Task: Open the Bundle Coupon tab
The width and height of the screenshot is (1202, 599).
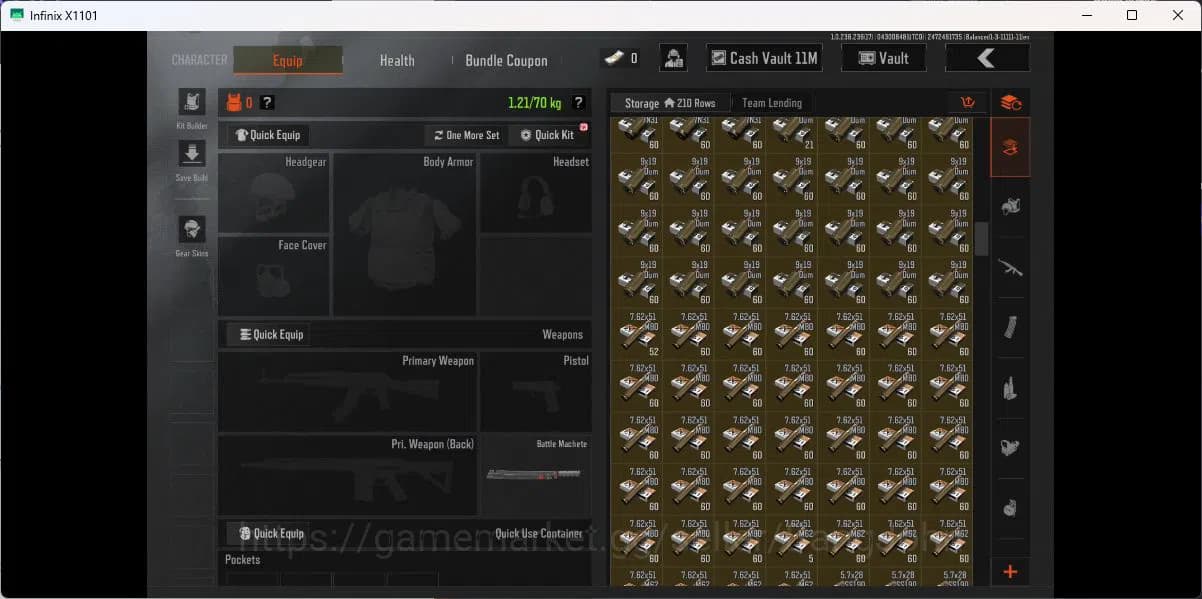Action: pyautogui.click(x=506, y=60)
